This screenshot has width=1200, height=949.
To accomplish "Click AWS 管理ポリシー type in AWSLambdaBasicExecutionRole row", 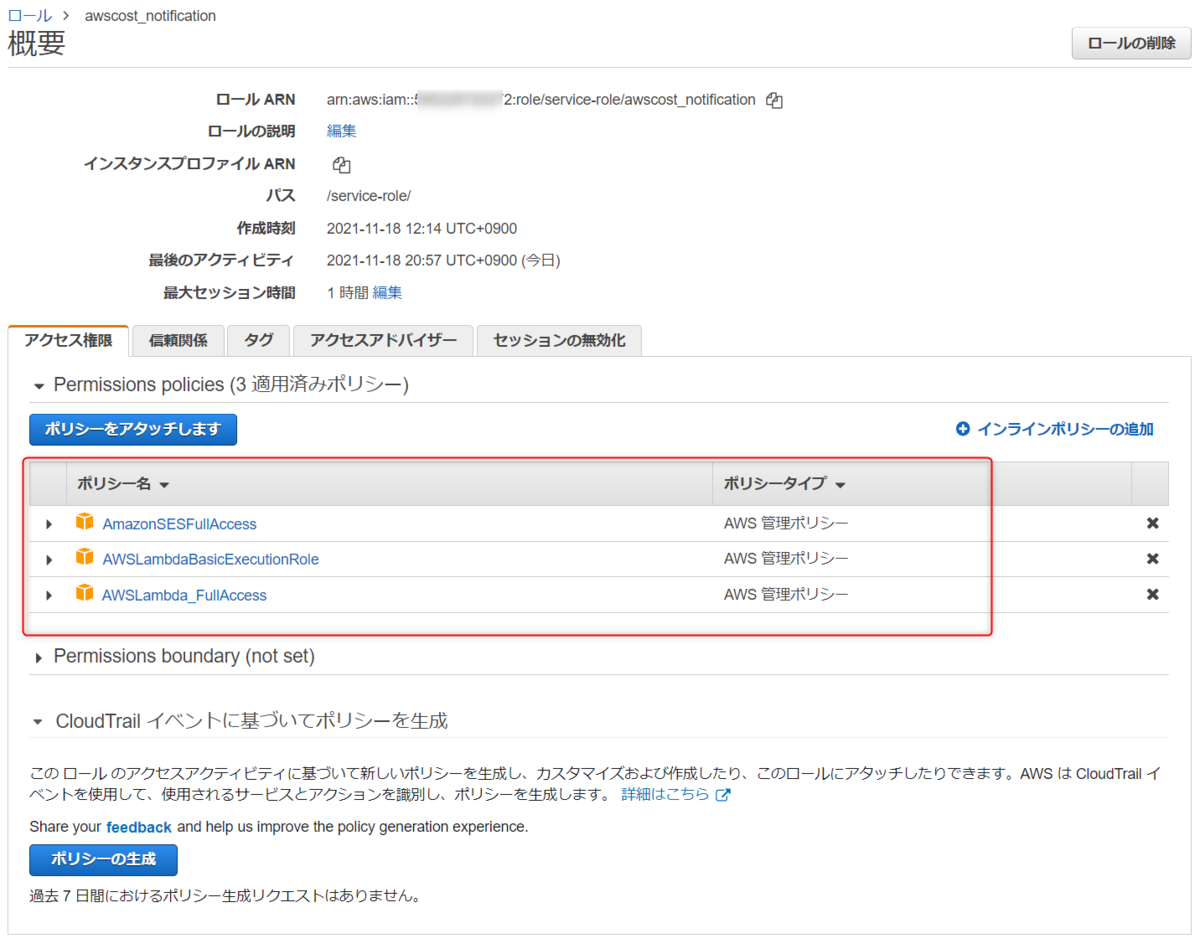I will [x=786, y=558].
